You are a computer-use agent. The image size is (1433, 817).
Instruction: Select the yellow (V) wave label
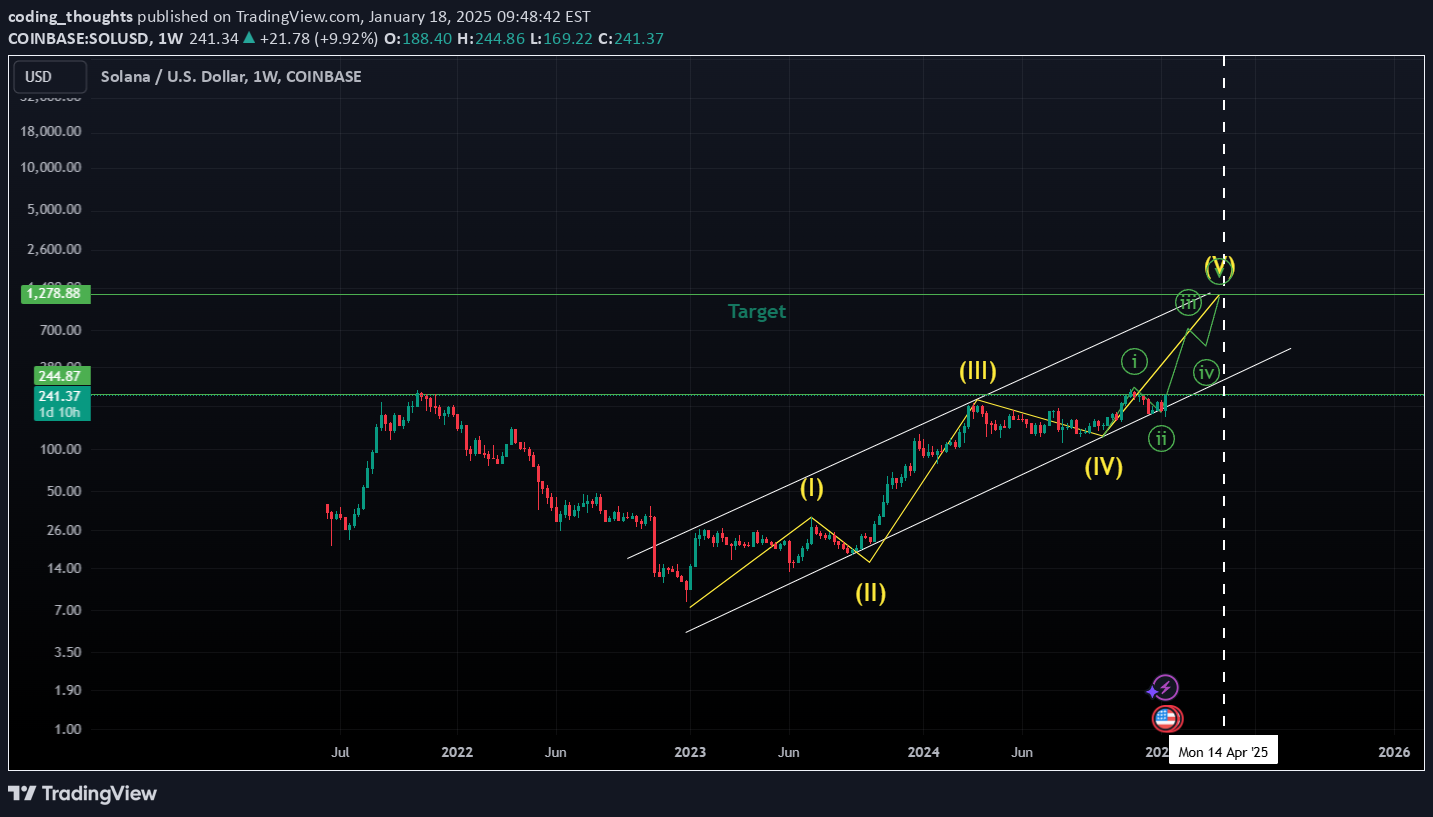[x=1220, y=266]
